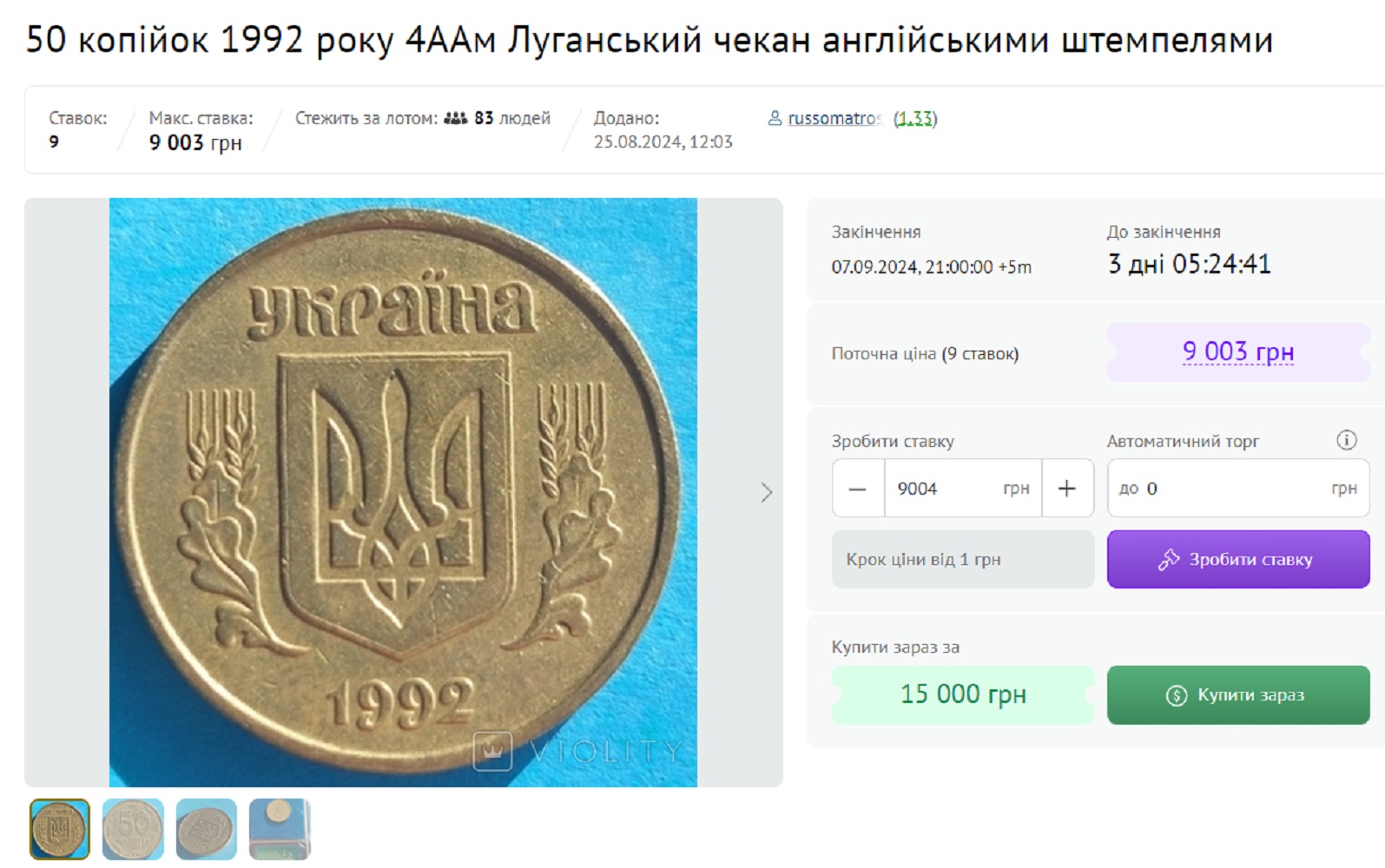
Task: Open the 9 003 грн current price link
Action: coord(1238,352)
